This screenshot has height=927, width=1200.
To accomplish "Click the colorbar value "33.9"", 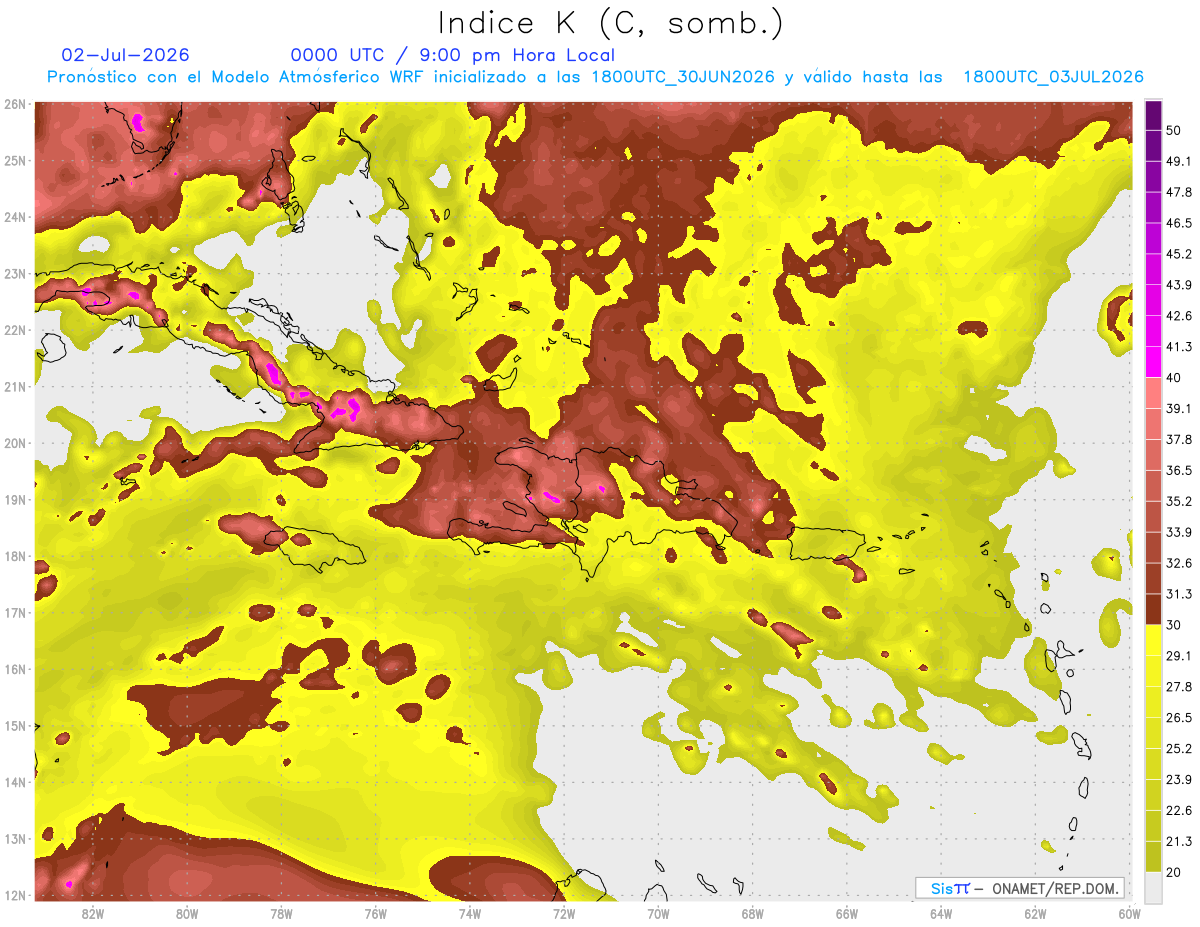I will (x=1179, y=532).
